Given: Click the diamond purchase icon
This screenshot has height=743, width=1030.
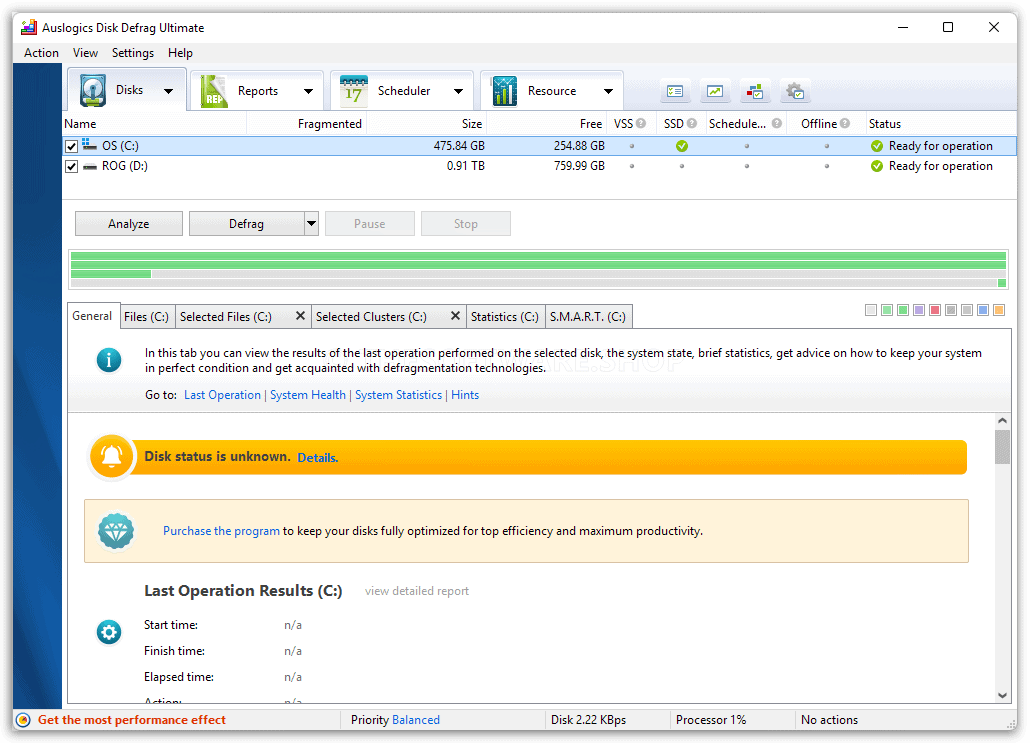Looking at the screenshot, I should pyautogui.click(x=116, y=531).
